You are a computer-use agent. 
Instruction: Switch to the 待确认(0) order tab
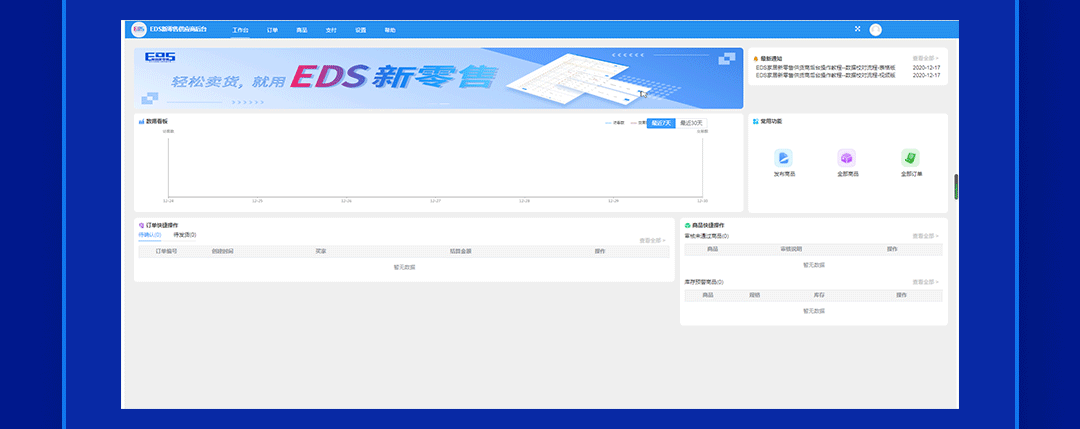click(149, 235)
